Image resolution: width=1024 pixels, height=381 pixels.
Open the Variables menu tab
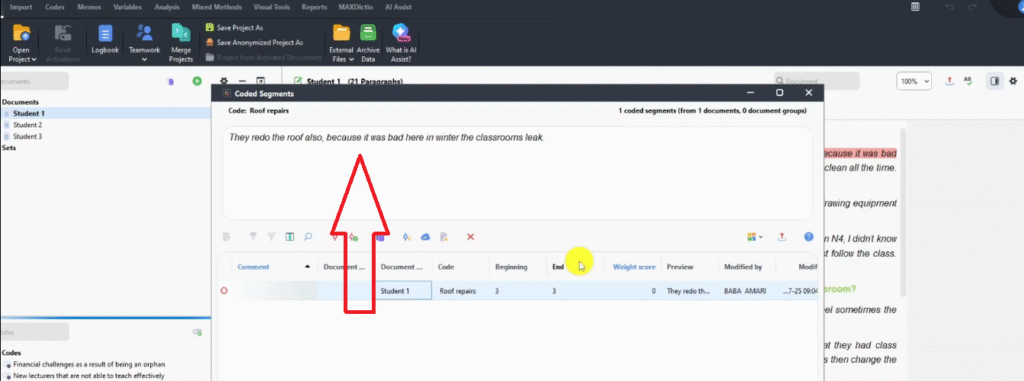[x=127, y=7]
